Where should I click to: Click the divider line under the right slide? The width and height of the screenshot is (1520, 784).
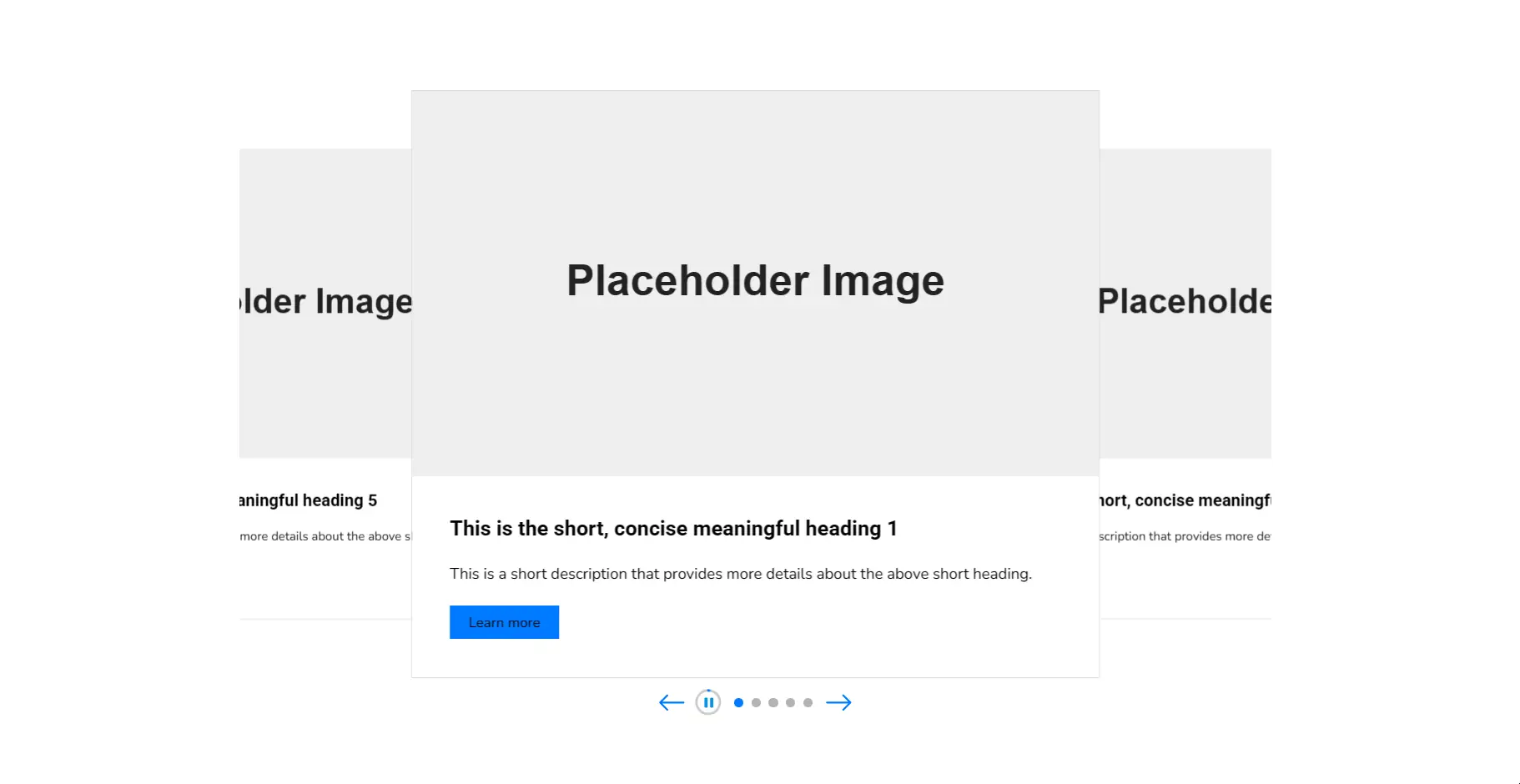[1185, 619]
